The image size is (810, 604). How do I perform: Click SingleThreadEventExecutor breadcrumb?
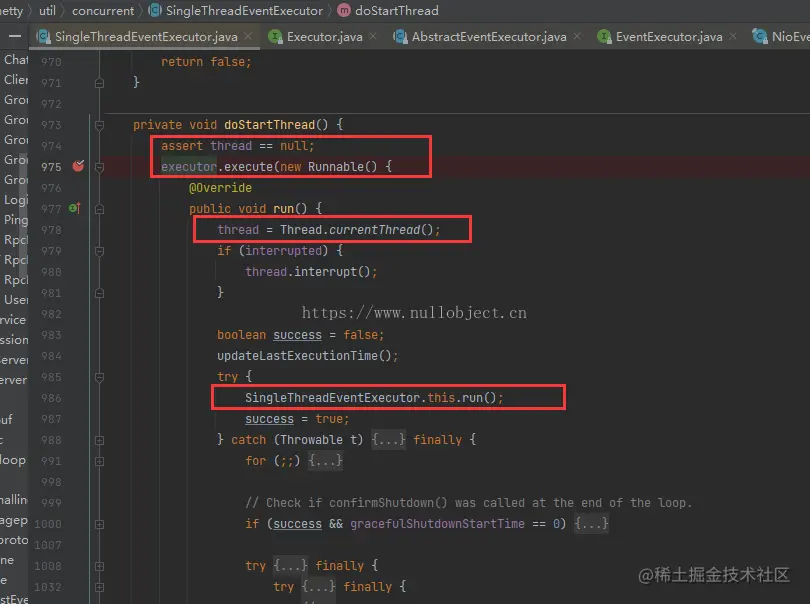pos(244,10)
